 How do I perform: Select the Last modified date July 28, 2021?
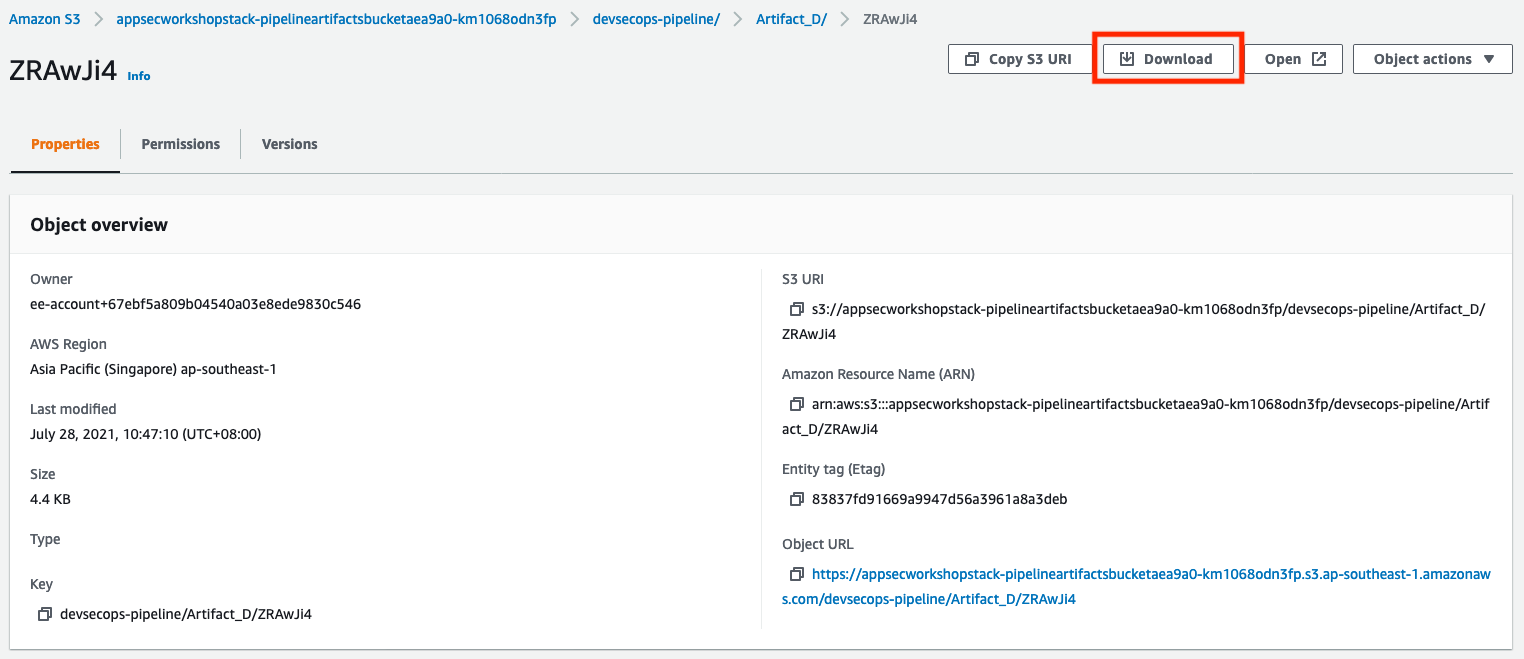click(x=146, y=434)
